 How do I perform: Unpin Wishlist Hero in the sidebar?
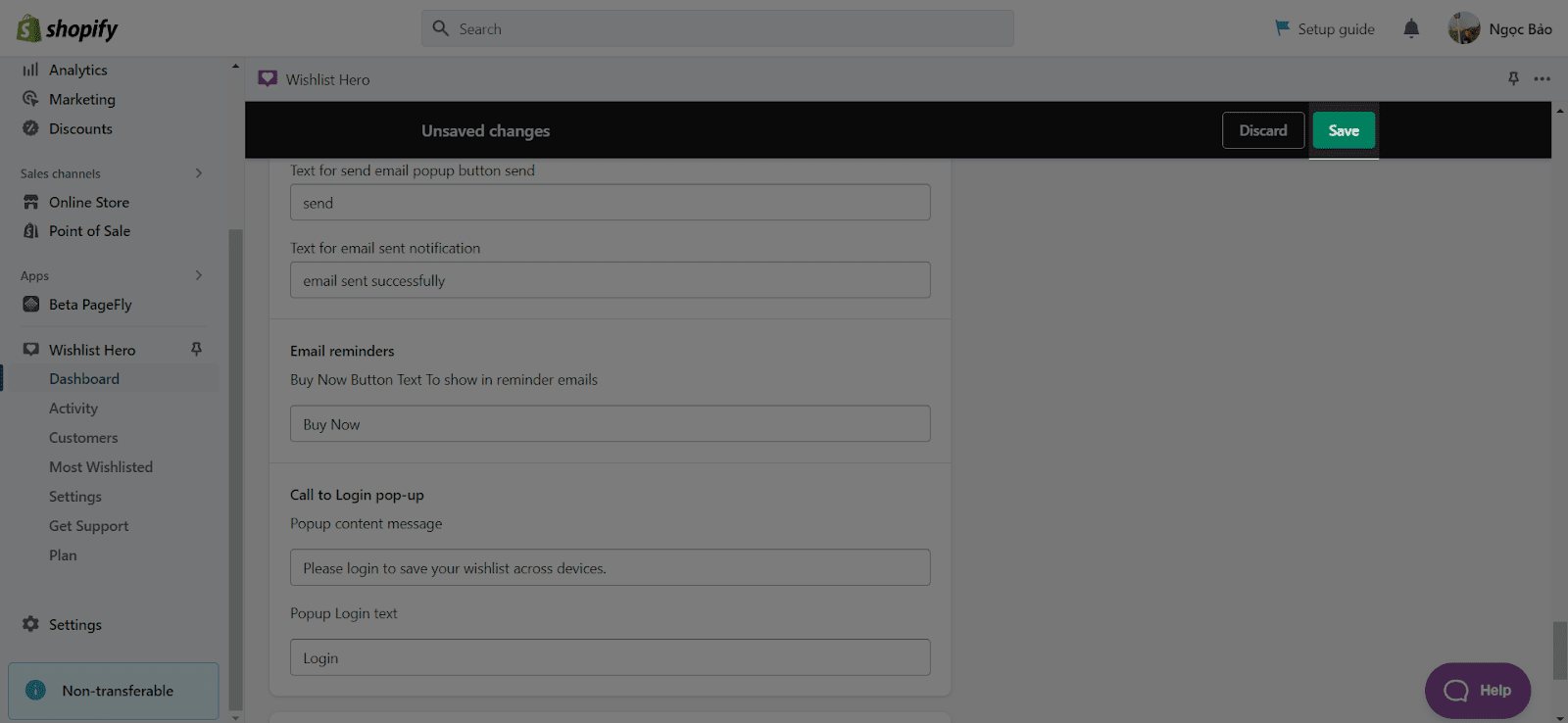coord(196,350)
